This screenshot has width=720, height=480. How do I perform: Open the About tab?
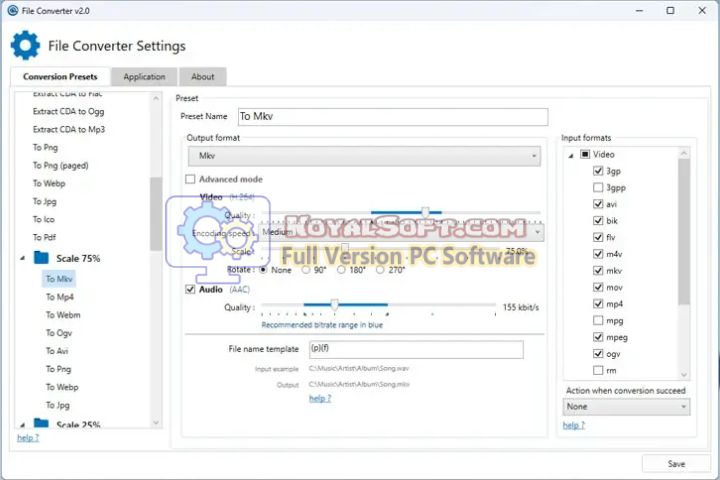coord(202,77)
